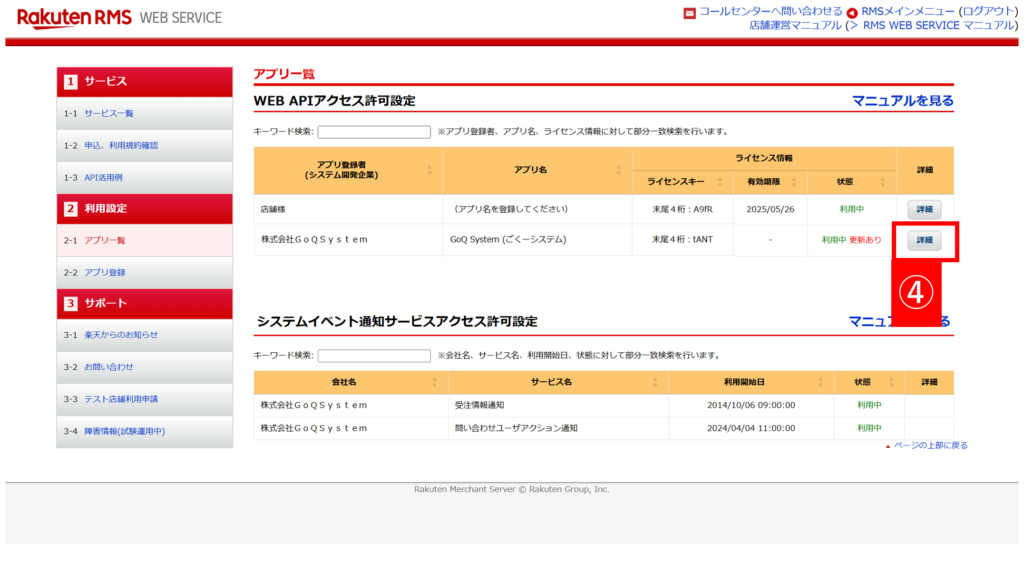Click アプリ一覧 page heading

coord(284,74)
